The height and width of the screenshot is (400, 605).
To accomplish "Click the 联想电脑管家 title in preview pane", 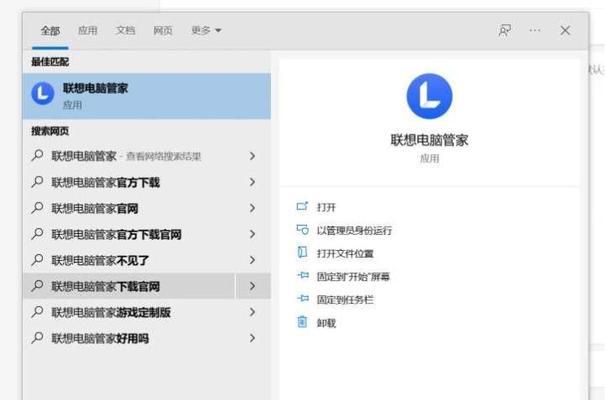I will 429,140.
